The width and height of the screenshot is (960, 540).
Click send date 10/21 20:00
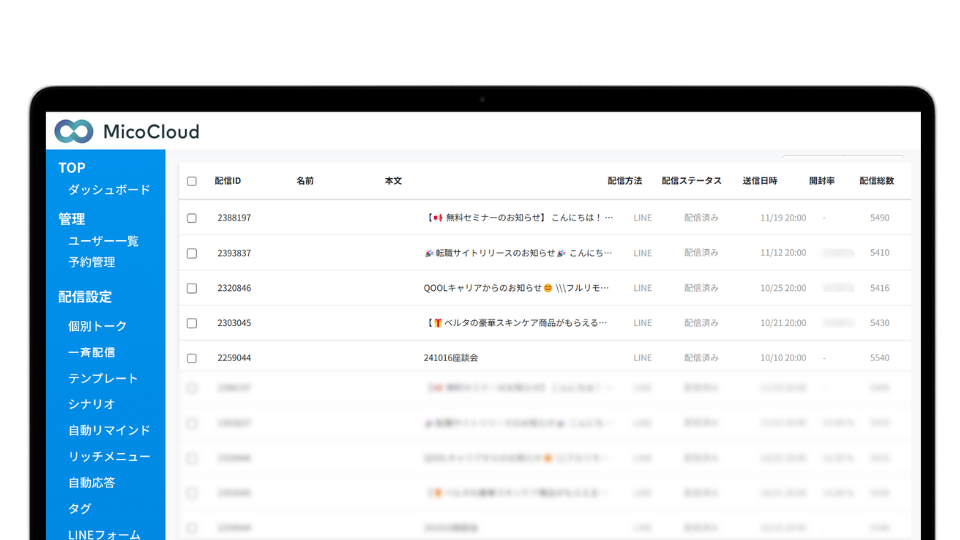coord(783,323)
